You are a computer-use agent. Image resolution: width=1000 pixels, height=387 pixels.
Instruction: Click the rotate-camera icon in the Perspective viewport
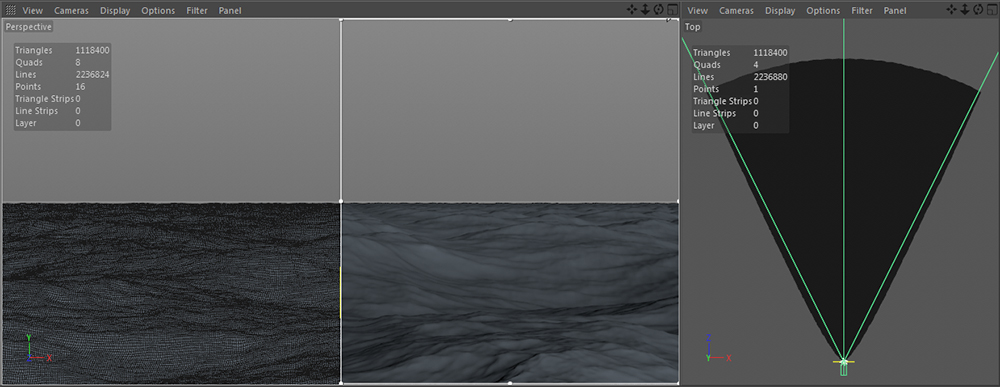[659, 10]
